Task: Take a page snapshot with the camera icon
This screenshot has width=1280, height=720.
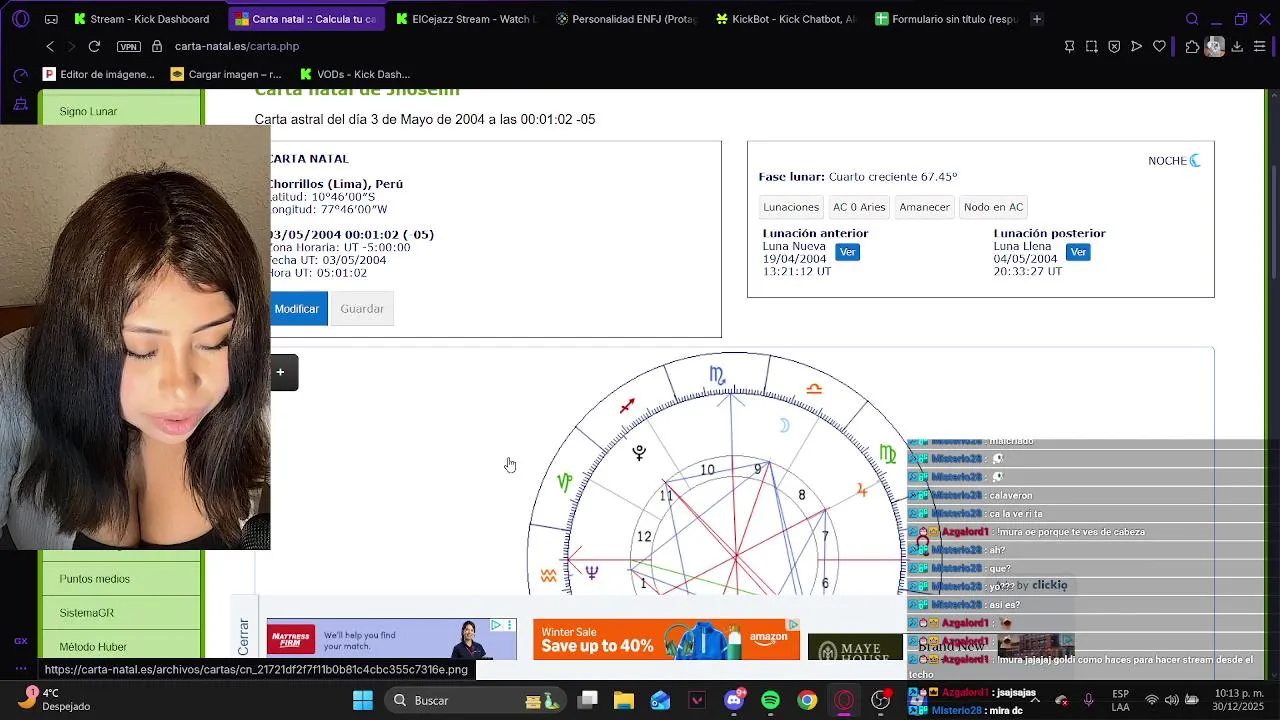Action: point(1092,46)
